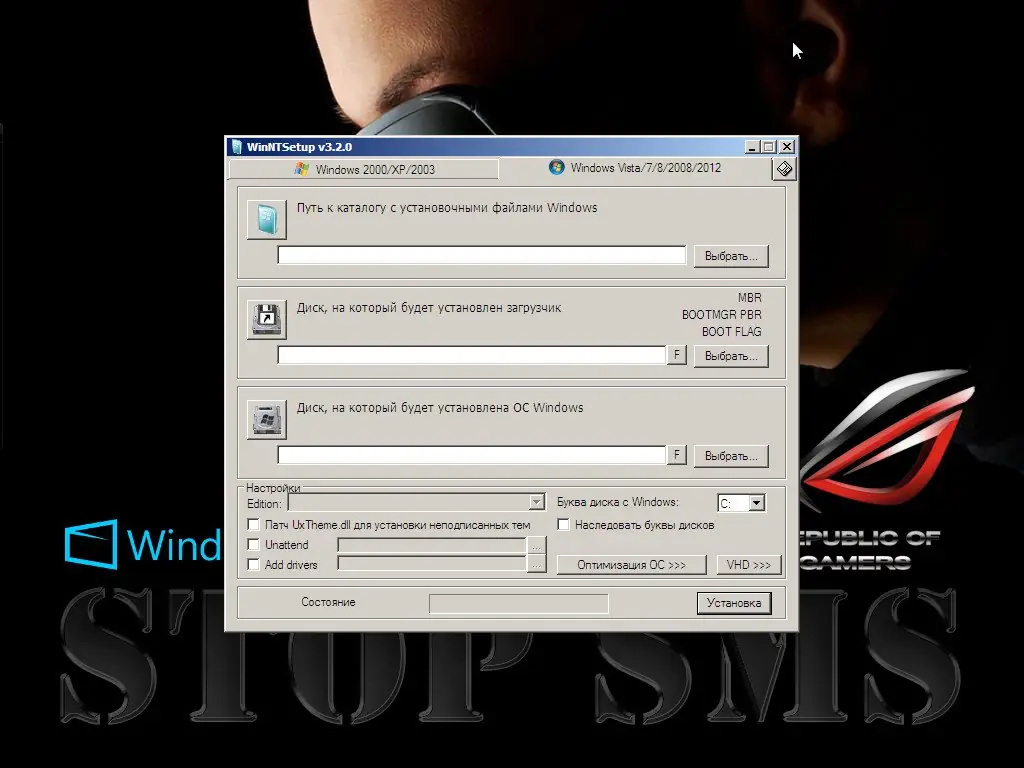Open the VHD >>> options

(x=748, y=565)
